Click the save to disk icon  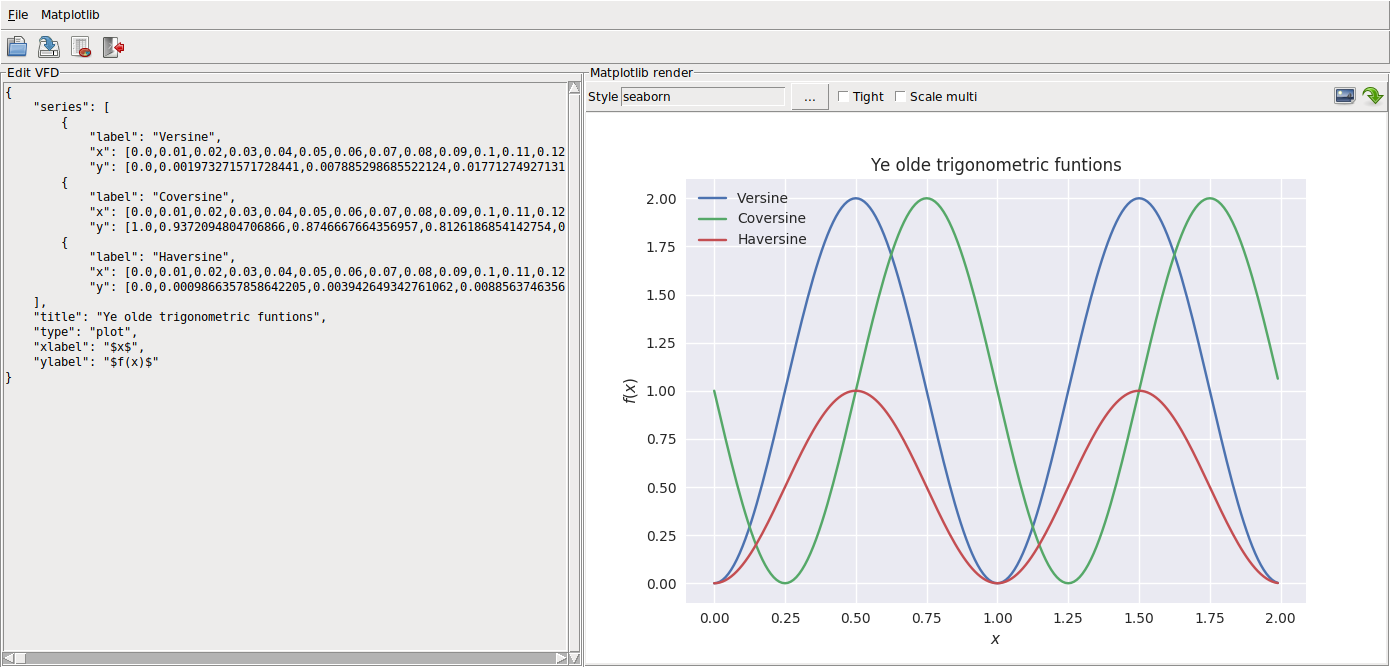[x=49, y=47]
